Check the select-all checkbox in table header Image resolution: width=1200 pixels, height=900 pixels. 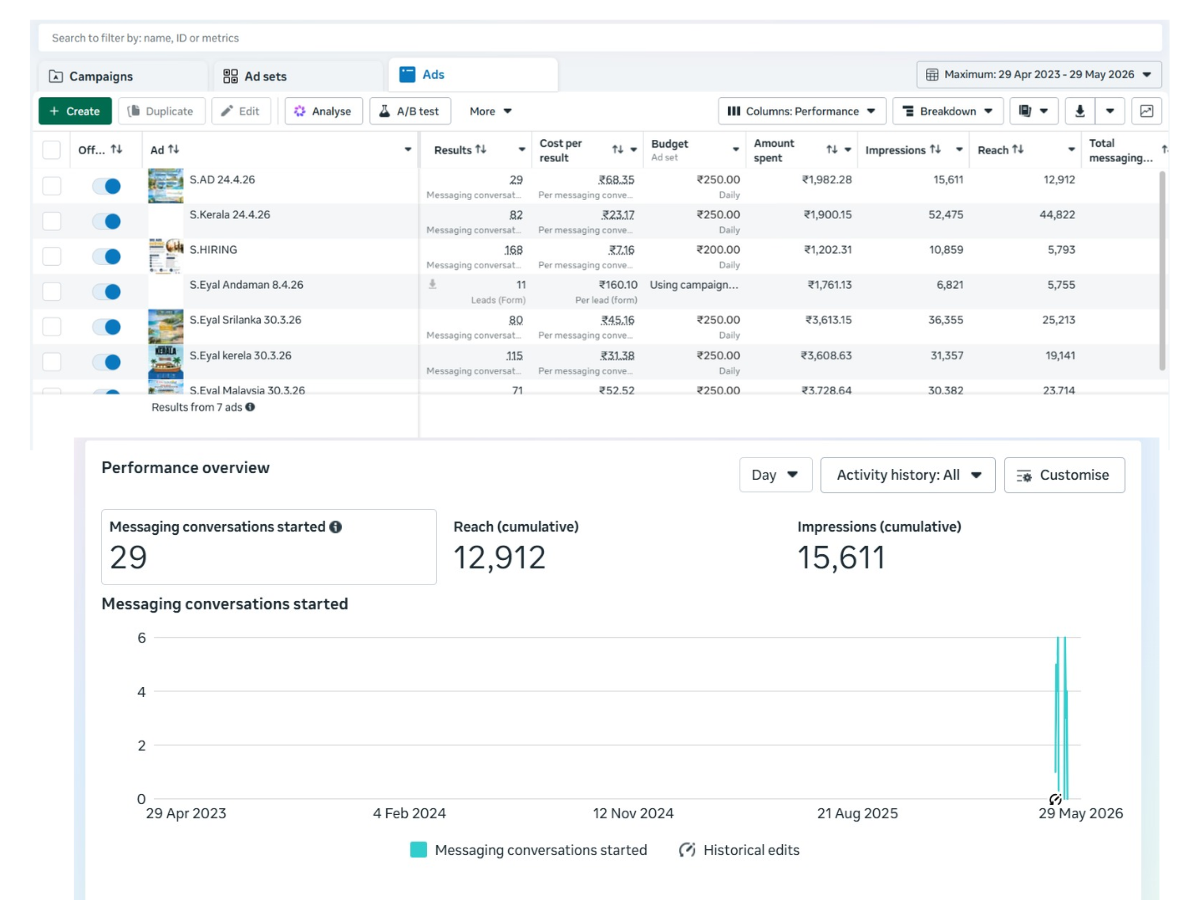[51, 150]
